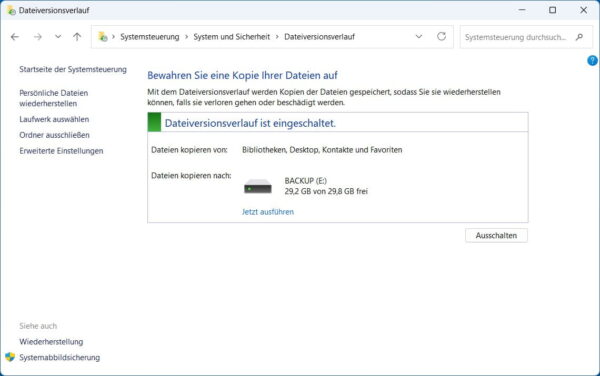This screenshot has width=600, height=376.
Task: Open Wiederherstellung link under Siehe auch
Action: (x=51, y=342)
